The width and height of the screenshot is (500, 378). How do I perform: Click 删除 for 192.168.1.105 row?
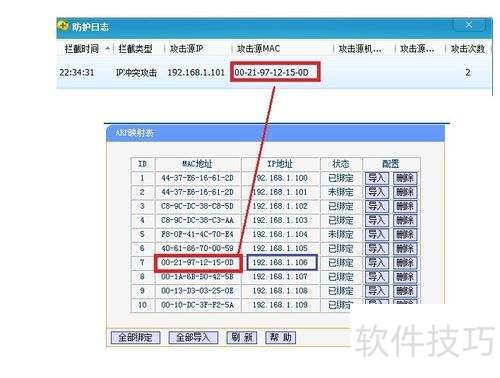pyautogui.click(x=405, y=249)
